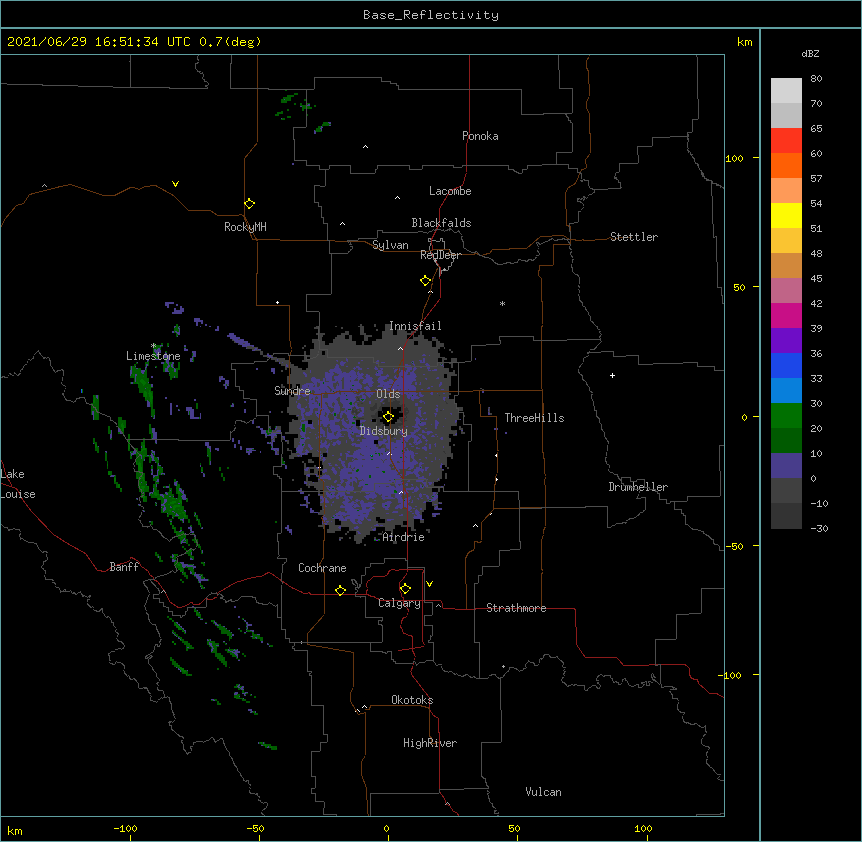This screenshot has width=862, height=842.
Task: Click the RedDeer city label
Action: click(x=440, y=255)
